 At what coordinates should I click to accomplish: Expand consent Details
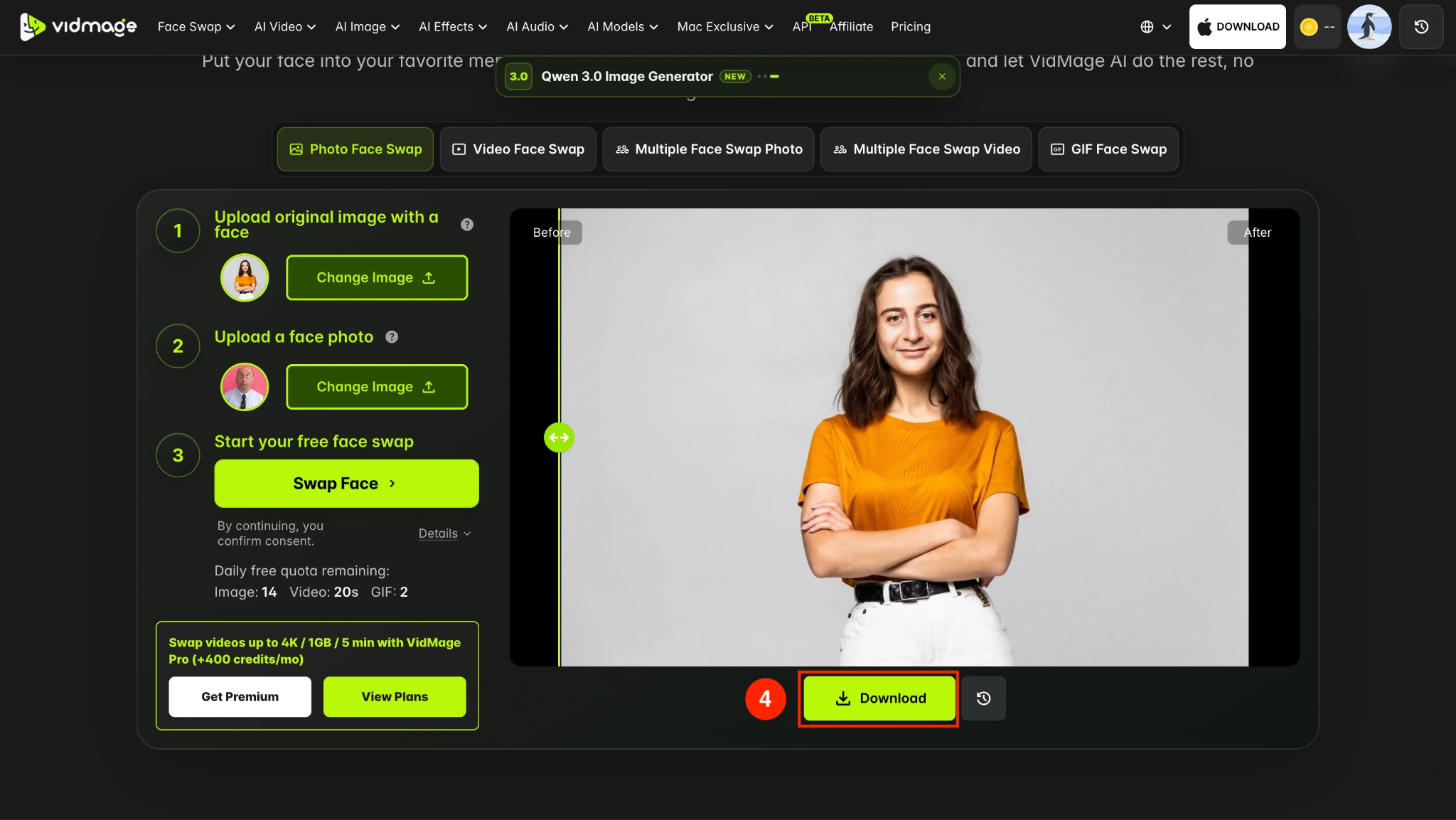pos(444,533)
